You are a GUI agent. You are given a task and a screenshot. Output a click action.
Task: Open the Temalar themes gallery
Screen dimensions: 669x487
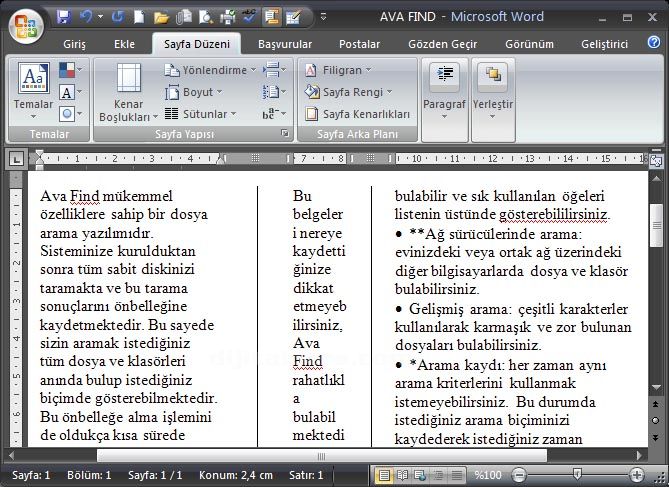[x=33, y=91]
